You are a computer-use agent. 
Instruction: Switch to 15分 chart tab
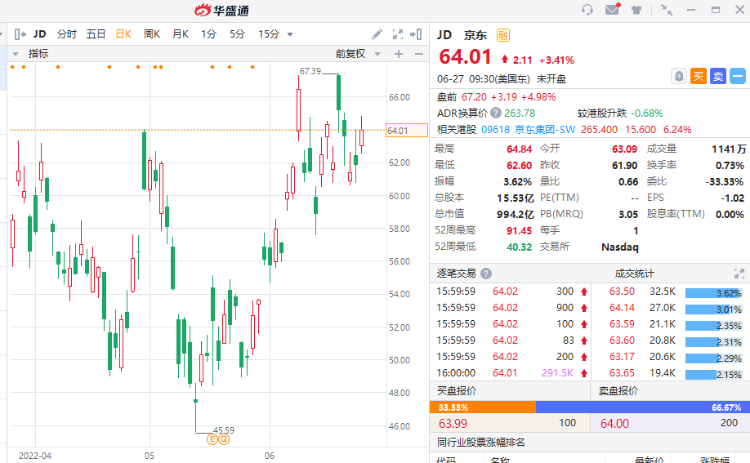pyautogui.click(x=268, y=34)
